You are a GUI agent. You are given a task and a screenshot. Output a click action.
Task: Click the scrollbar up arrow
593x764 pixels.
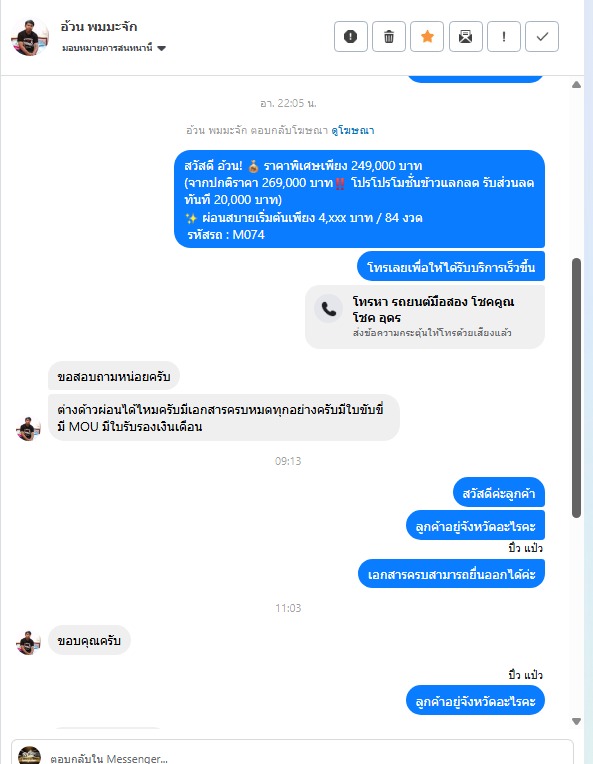(576, 85)
